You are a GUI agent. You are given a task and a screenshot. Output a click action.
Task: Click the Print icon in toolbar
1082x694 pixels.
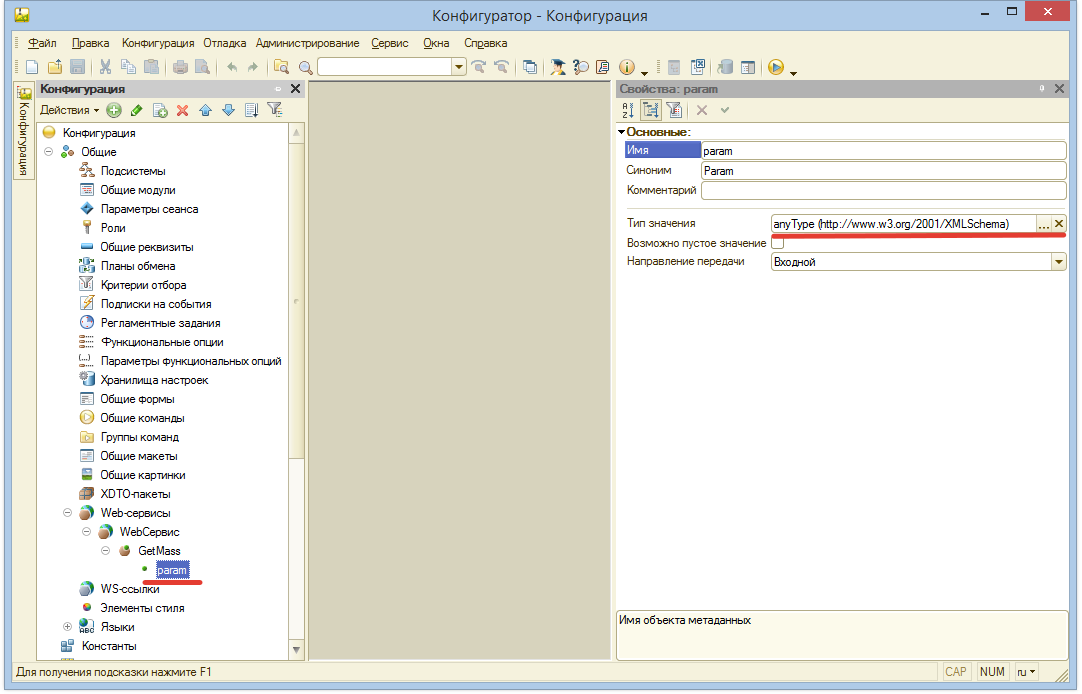(180, 68)
